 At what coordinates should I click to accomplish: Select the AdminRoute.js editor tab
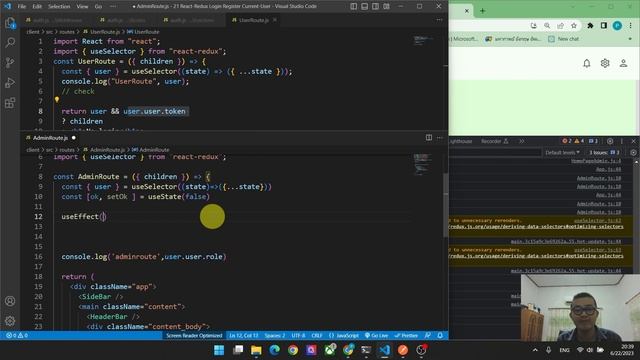click(x=50, y=138)
